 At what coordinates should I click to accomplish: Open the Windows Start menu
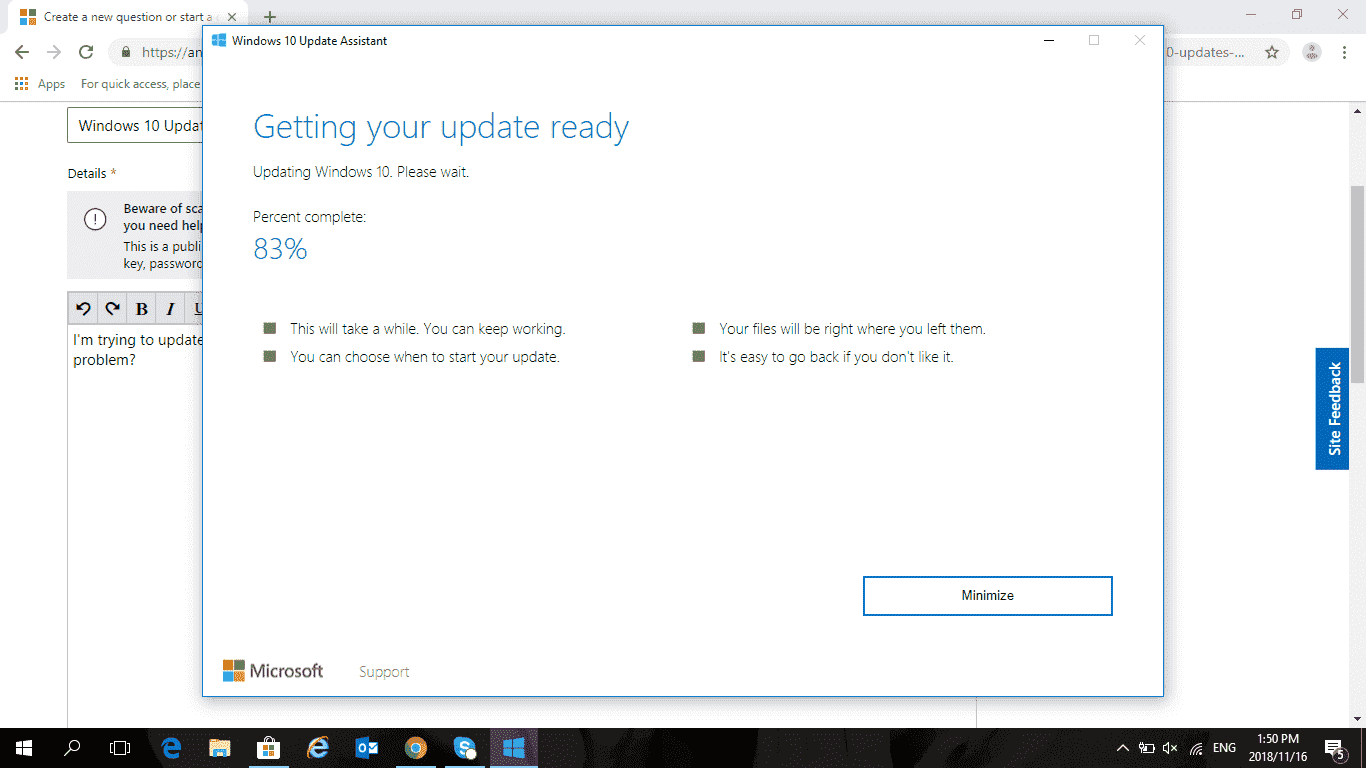[x=24, y=747]
